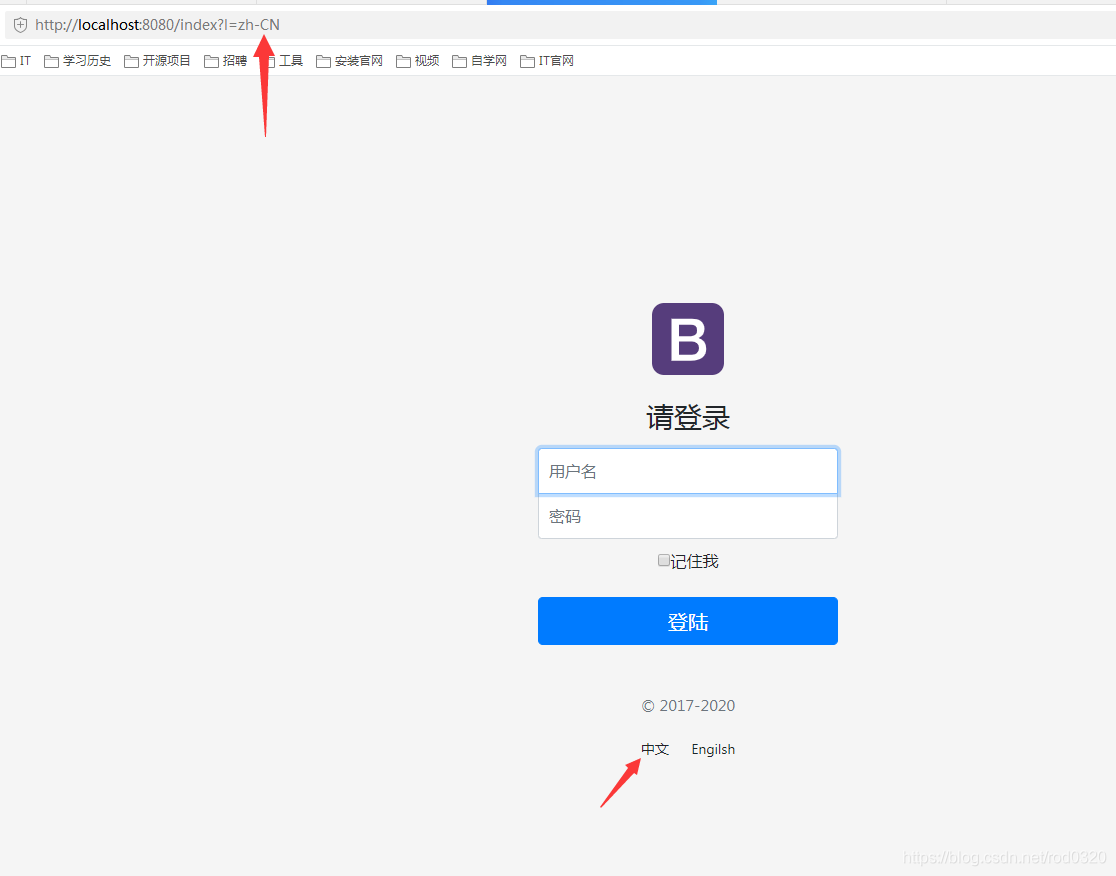Open the IT官网 bookmarks folder
This screenshot has height=876, width=1116.
point(547,60)
